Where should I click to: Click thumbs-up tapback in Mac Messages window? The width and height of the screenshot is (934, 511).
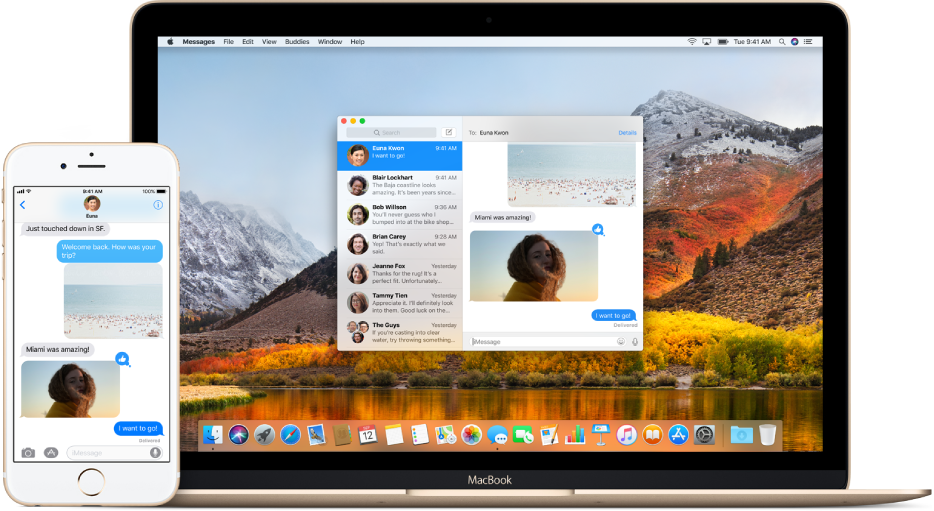(x=598, y=229)
